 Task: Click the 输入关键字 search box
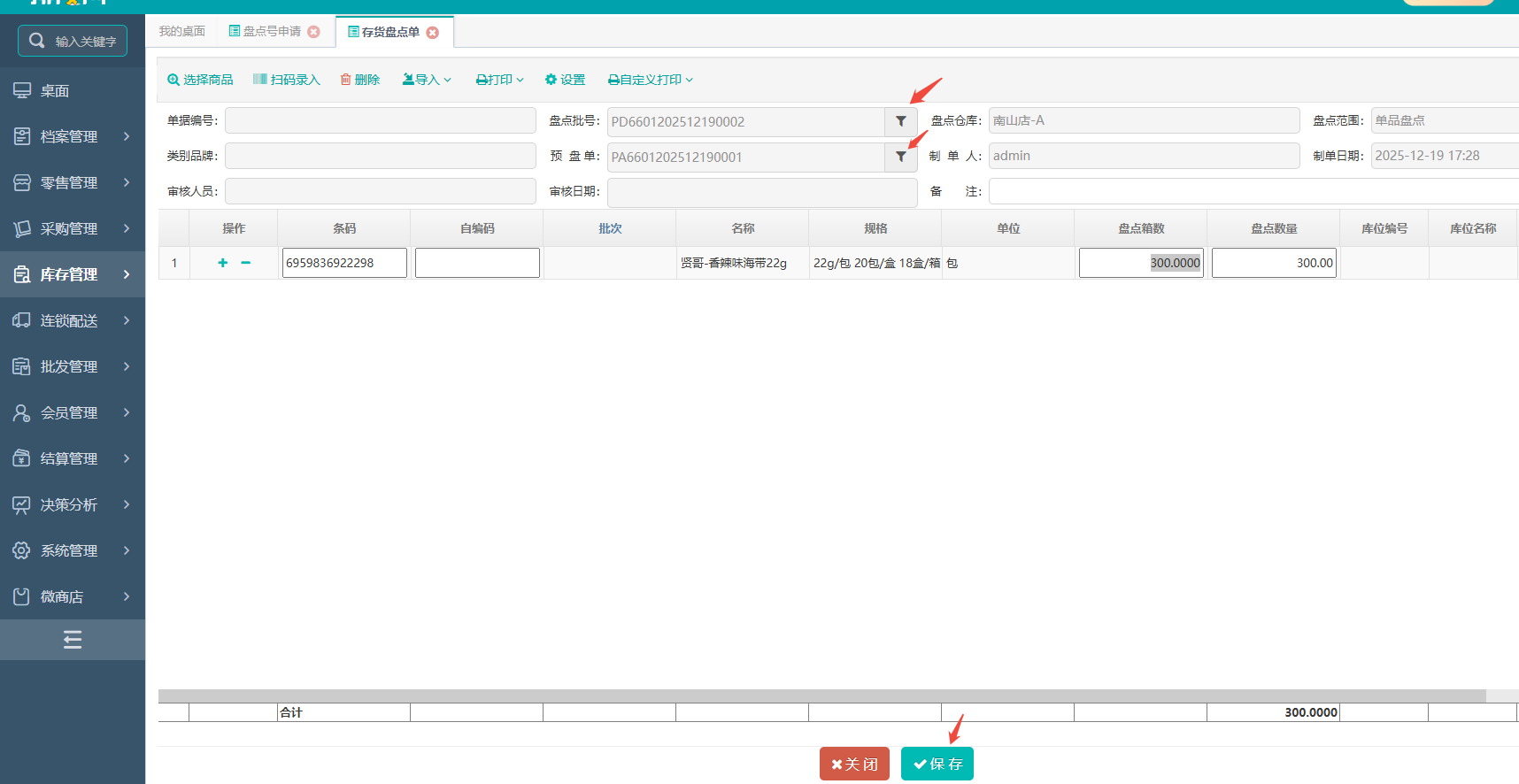(73, 41)
